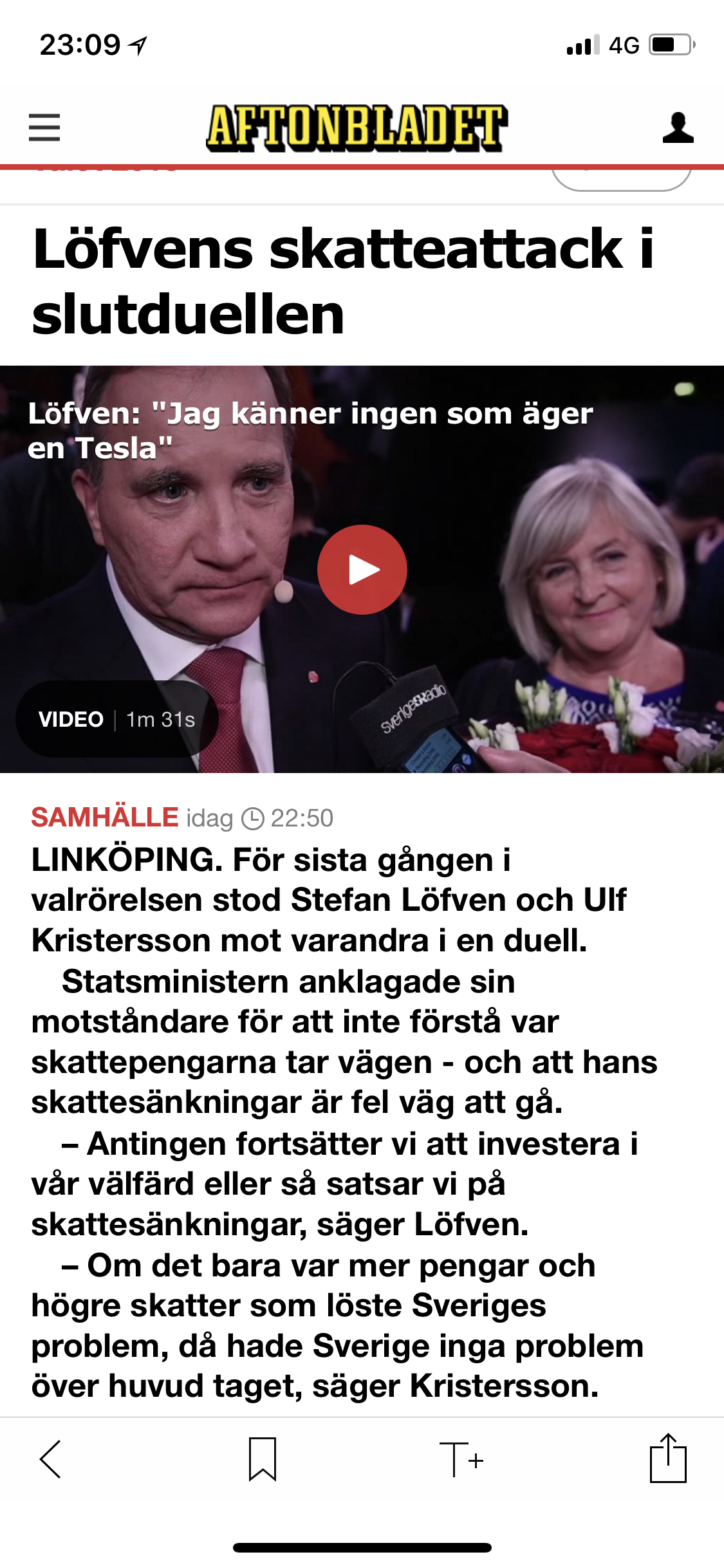
Task: Tap the 23:09 clock in status bar
Action: [x=80, y=45]
